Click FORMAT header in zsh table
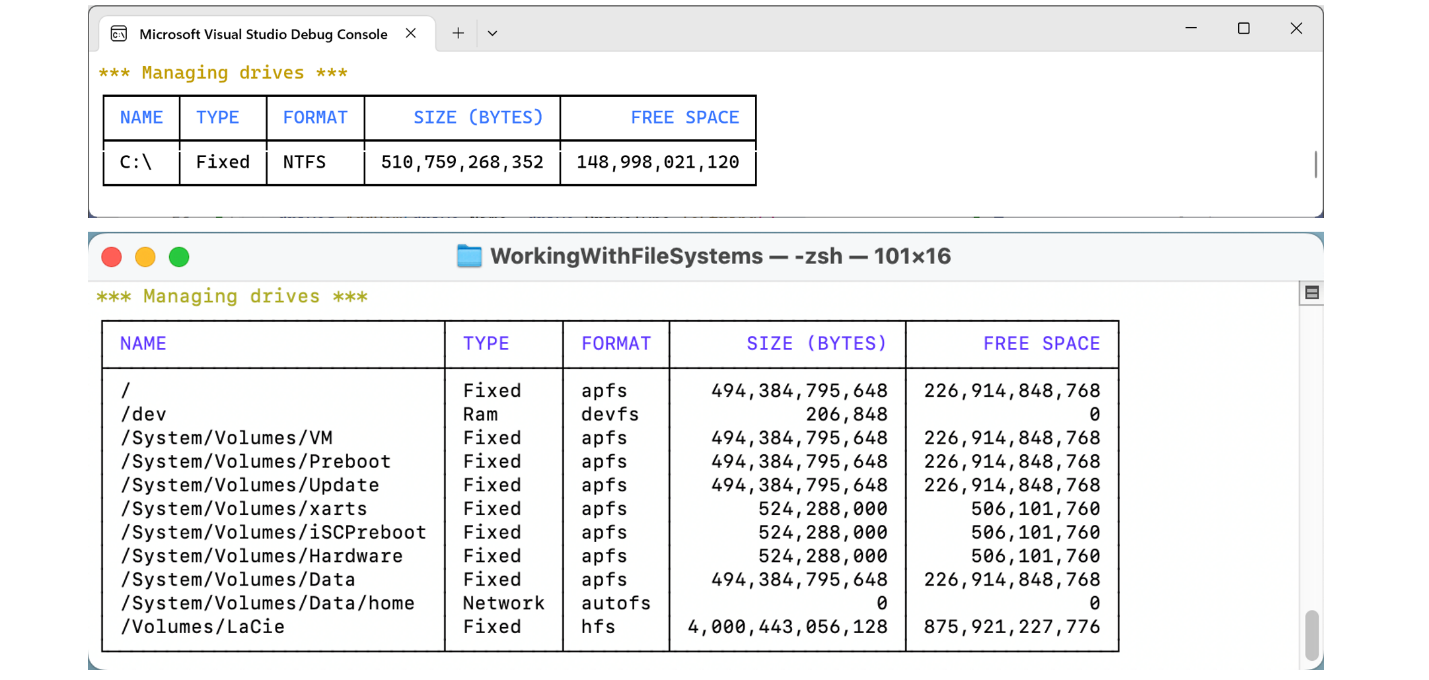Viewport: 1429px width, 680px height. click(616, 343)
